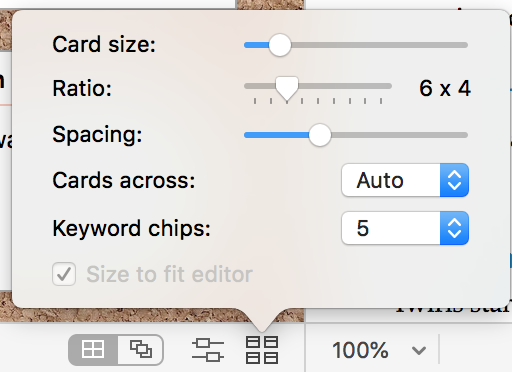Toggle the Size to fit editor checkbox
This screenshot has width=512, height=372.
64,274
